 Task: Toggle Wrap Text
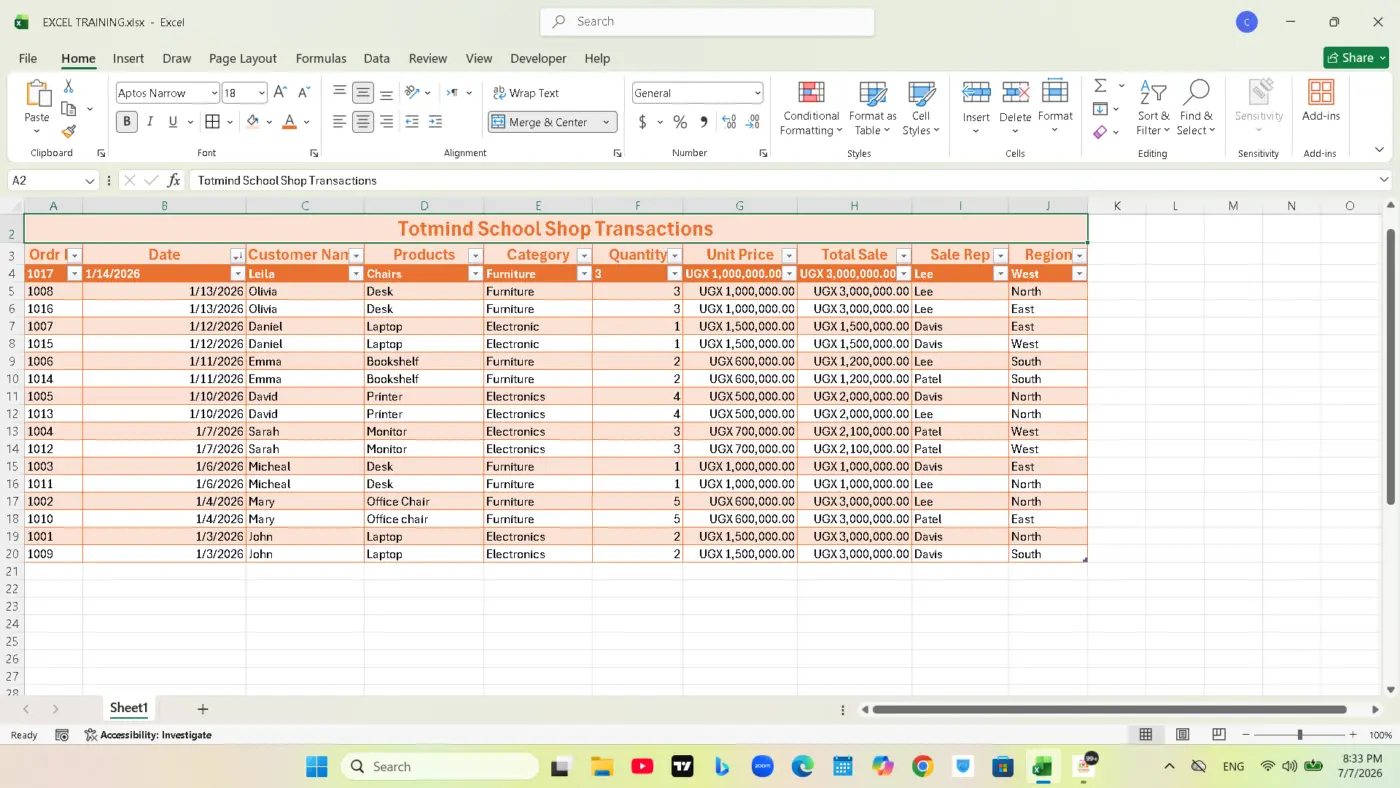tap(526, 93)
